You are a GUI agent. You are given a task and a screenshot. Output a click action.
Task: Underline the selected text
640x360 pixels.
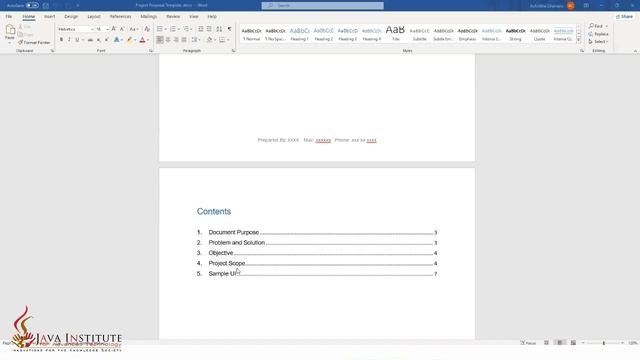(x=77, y=40)
